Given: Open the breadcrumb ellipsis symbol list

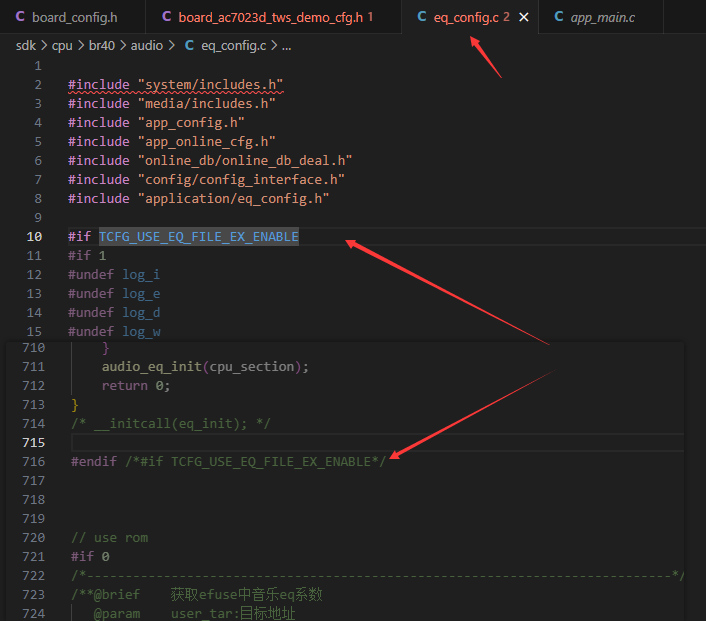Looking at the screenshot, I should pyautogui.click(x=286, y=45).
